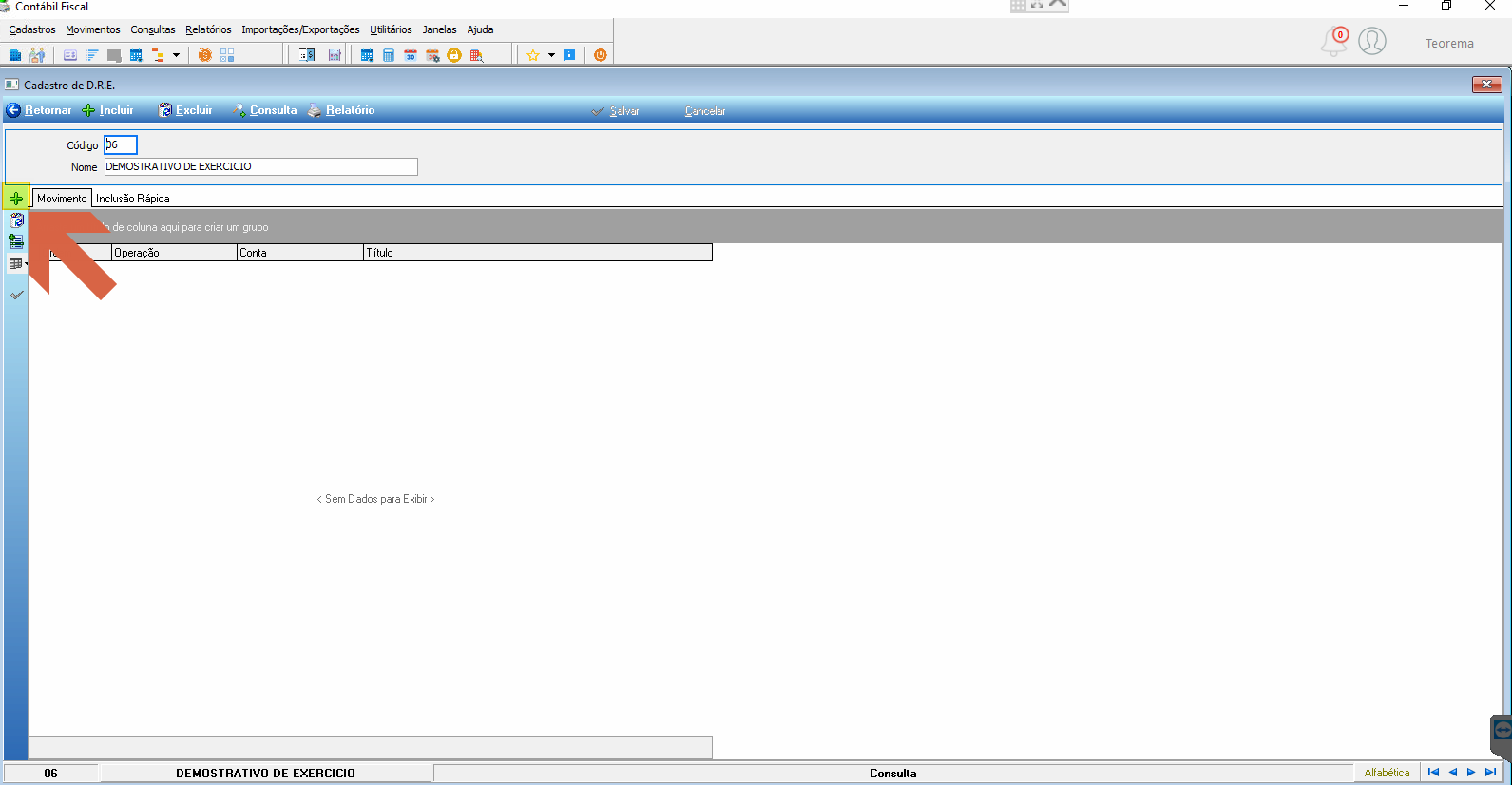Open the Relatórios menu
This screenshot has height=785, width=1512.
point(208,29)
